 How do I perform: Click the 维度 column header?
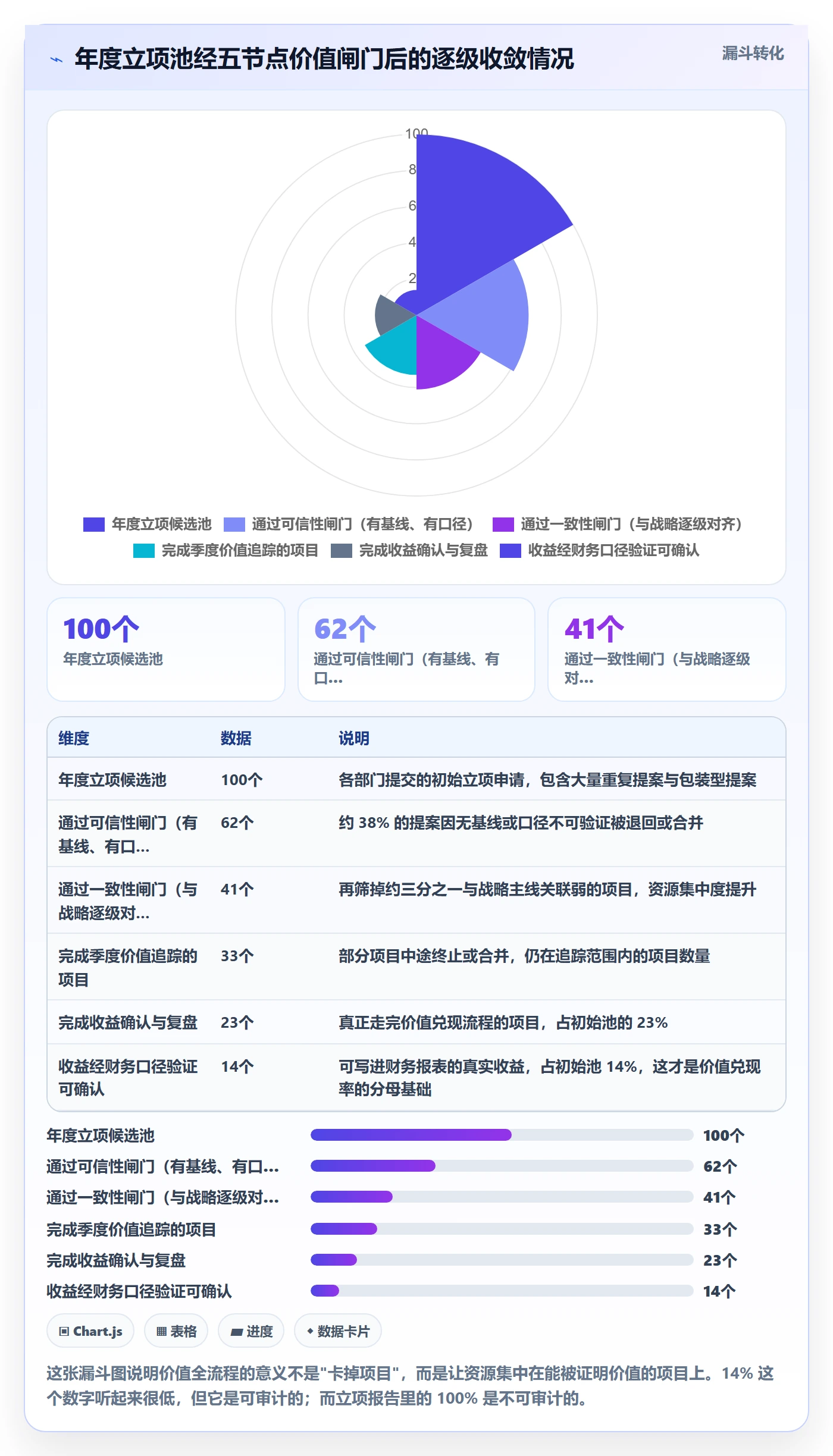coord(74,738)
